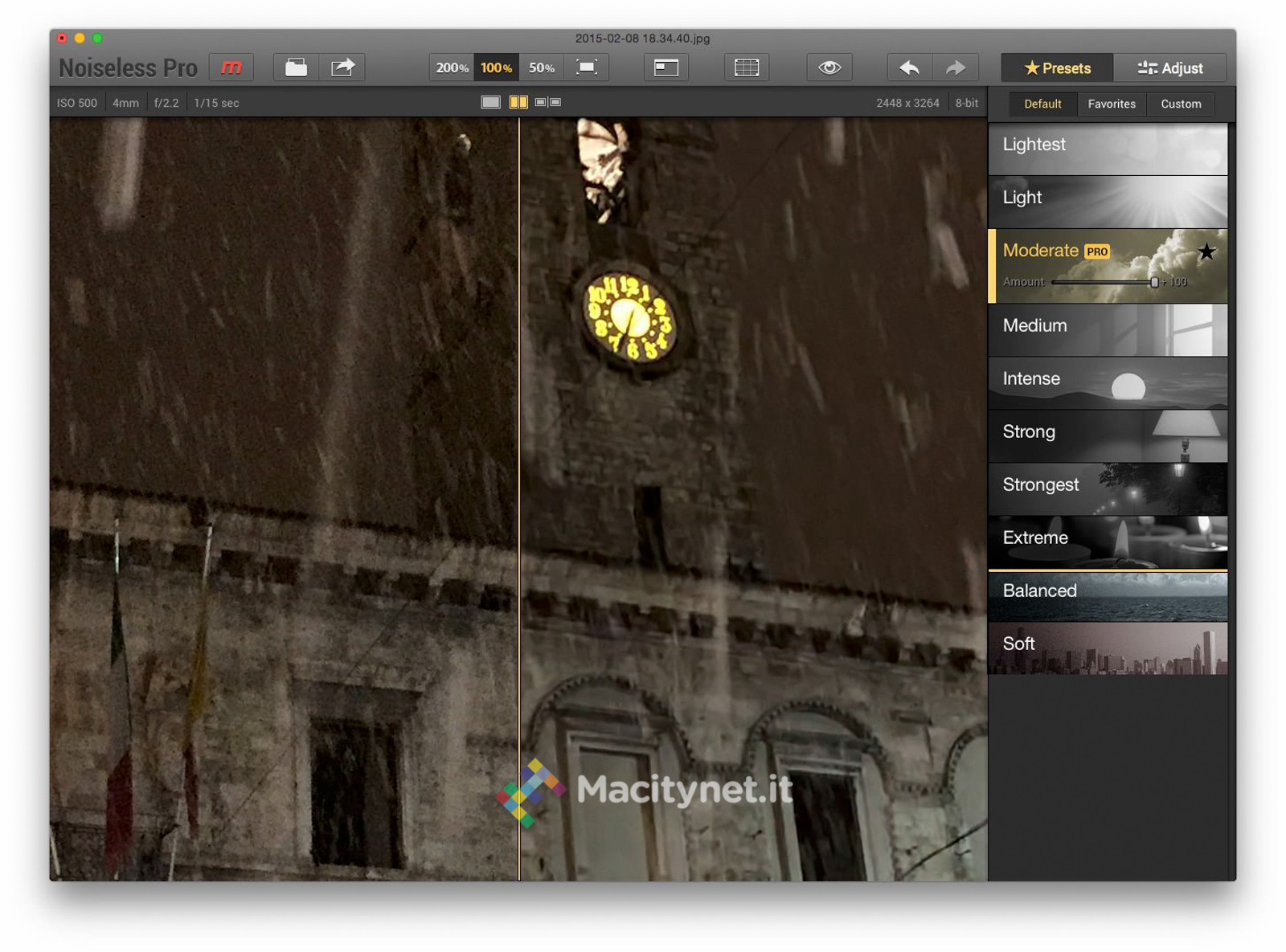Click the green full-screen window button

[97, 38]
